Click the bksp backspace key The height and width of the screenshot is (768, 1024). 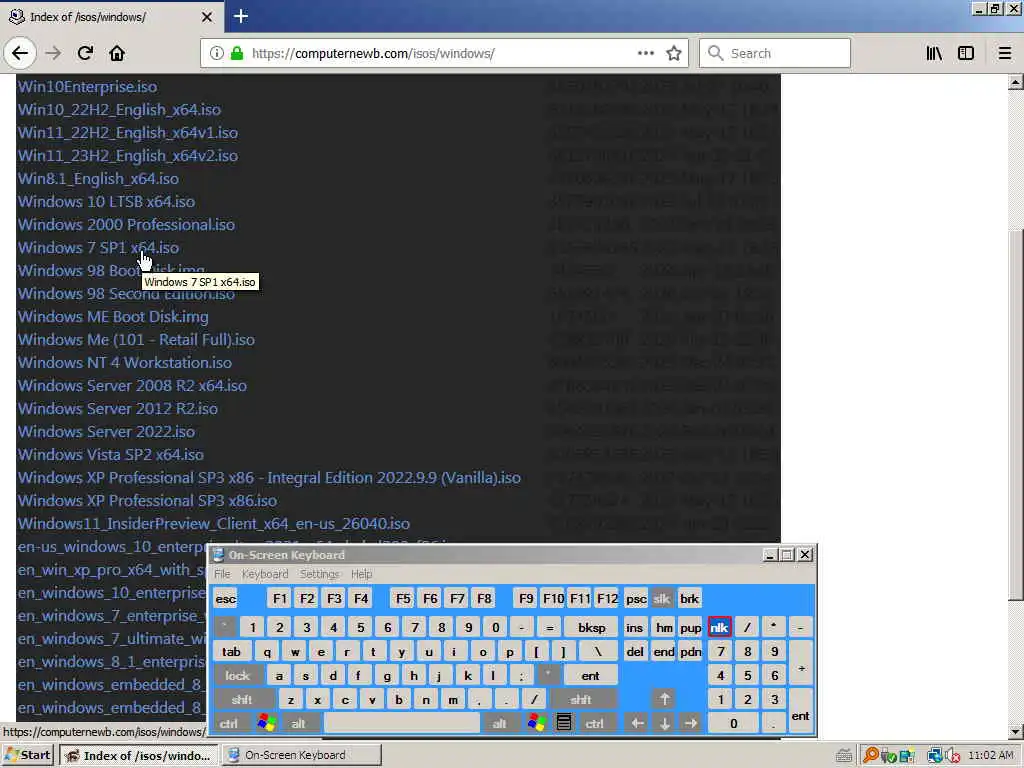click(x=592, y=627)
